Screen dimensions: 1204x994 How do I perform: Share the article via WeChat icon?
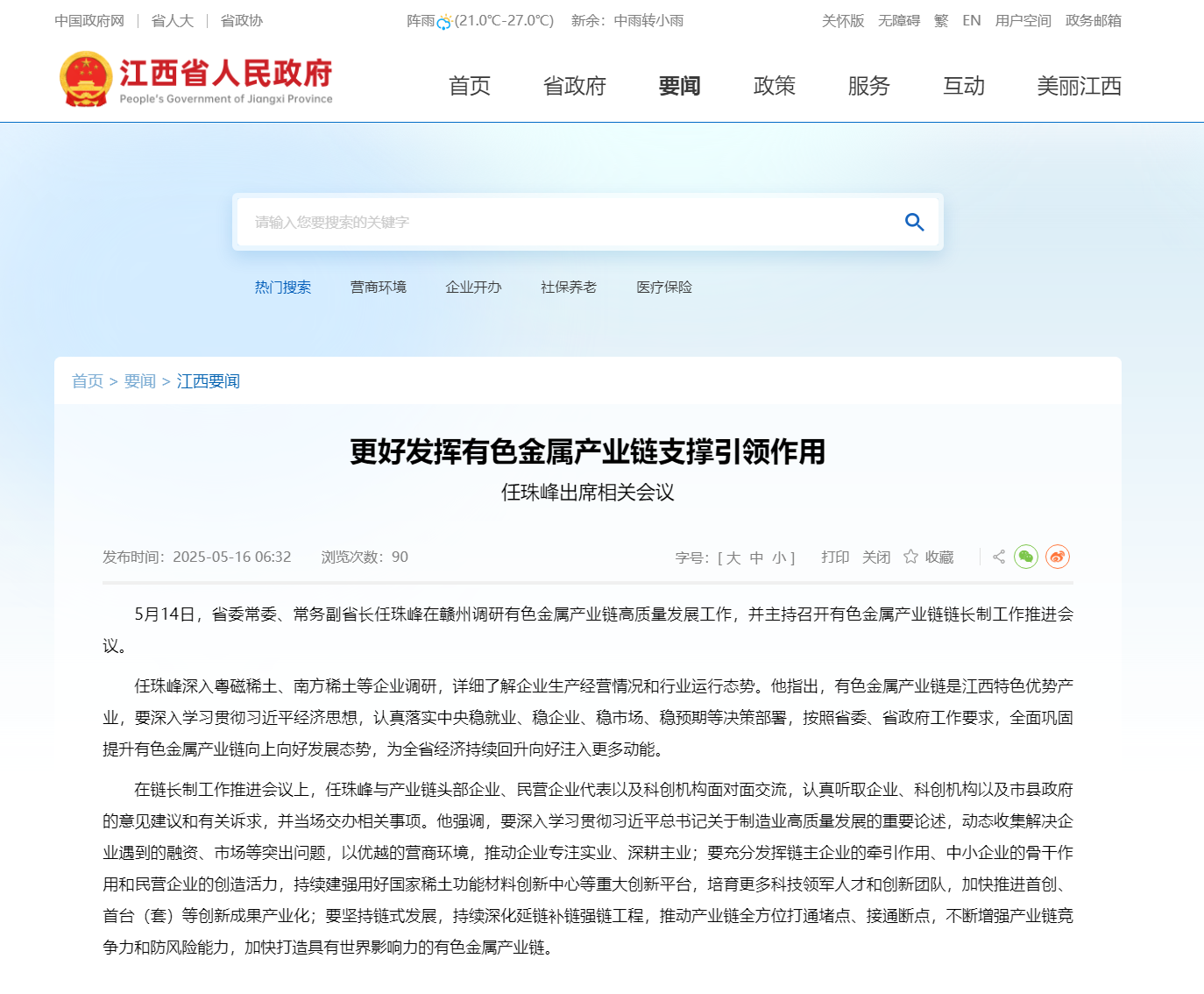(1025, 557)
